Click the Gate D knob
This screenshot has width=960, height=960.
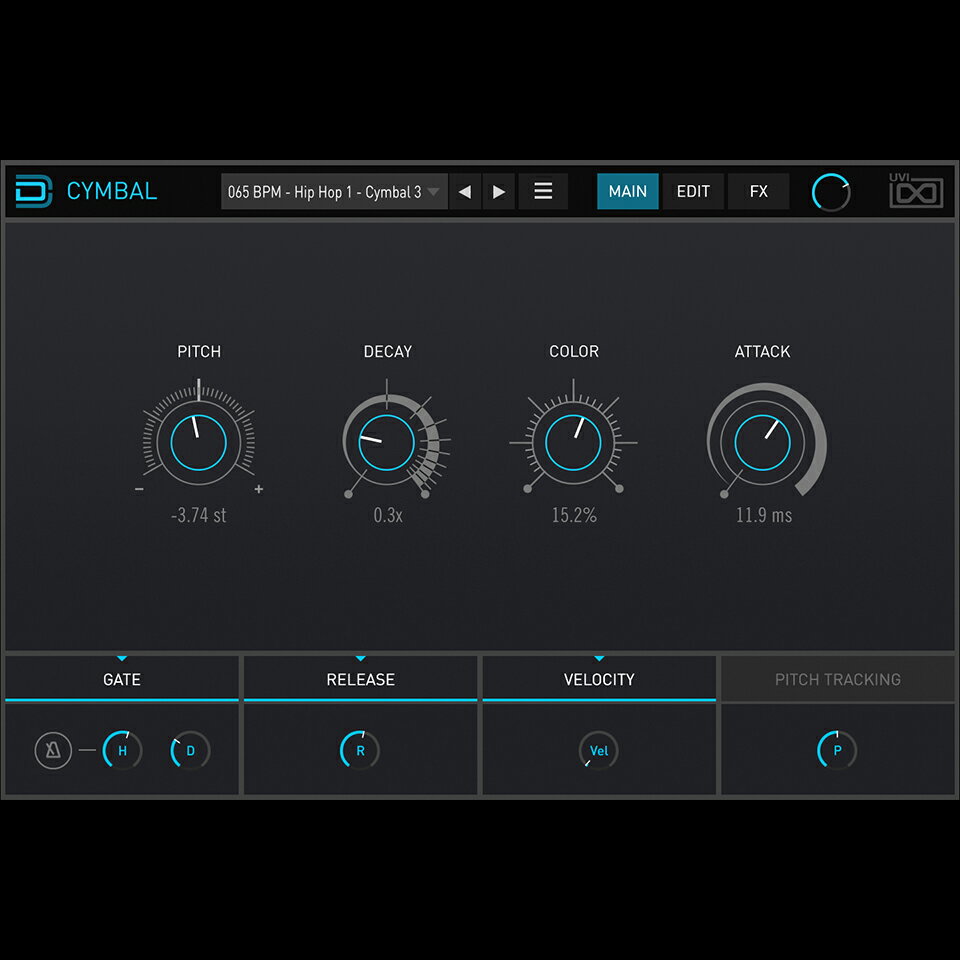190,750
